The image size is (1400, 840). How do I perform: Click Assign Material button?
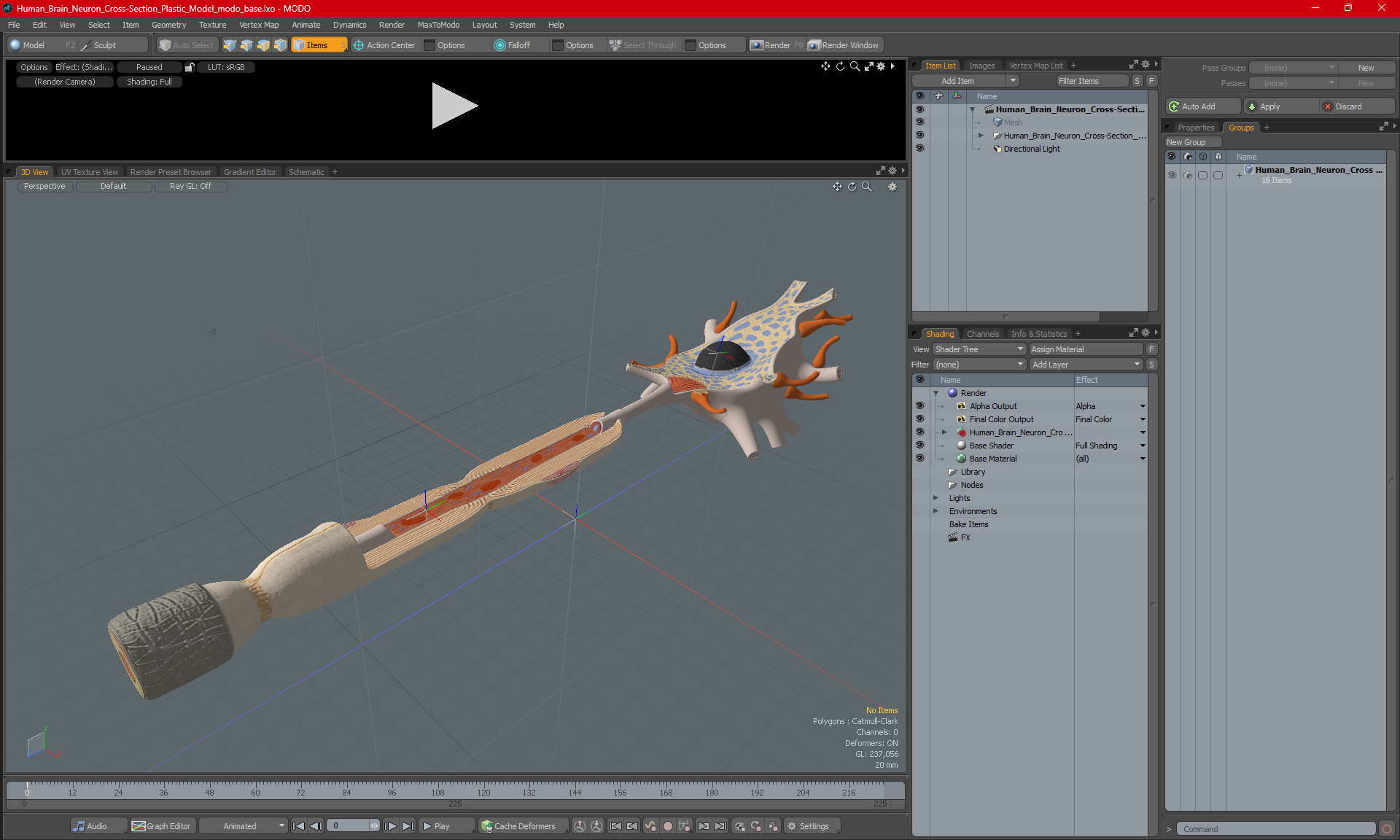(x=1086, y=349)
